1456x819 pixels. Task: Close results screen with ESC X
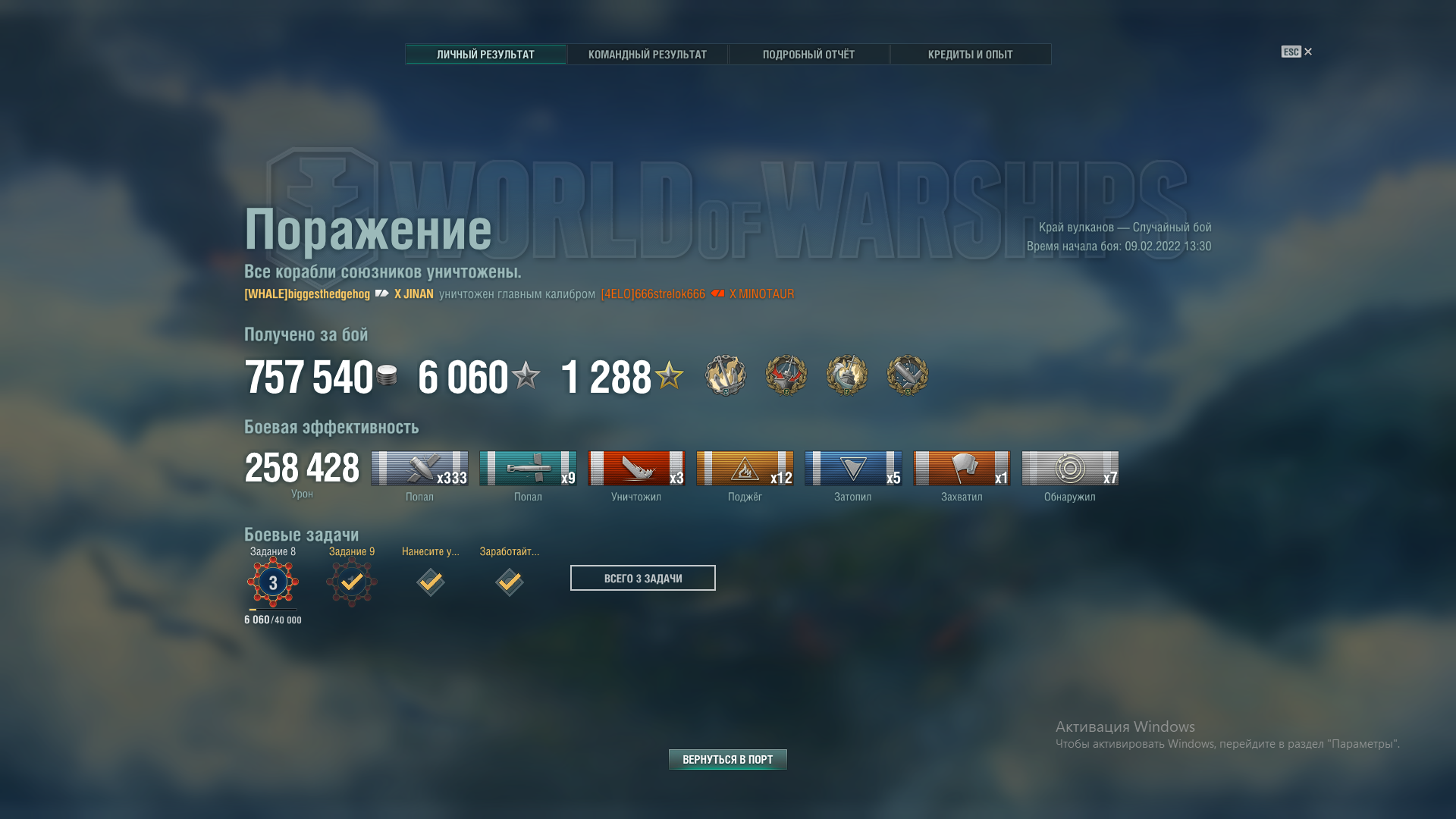click(1297, 52)
